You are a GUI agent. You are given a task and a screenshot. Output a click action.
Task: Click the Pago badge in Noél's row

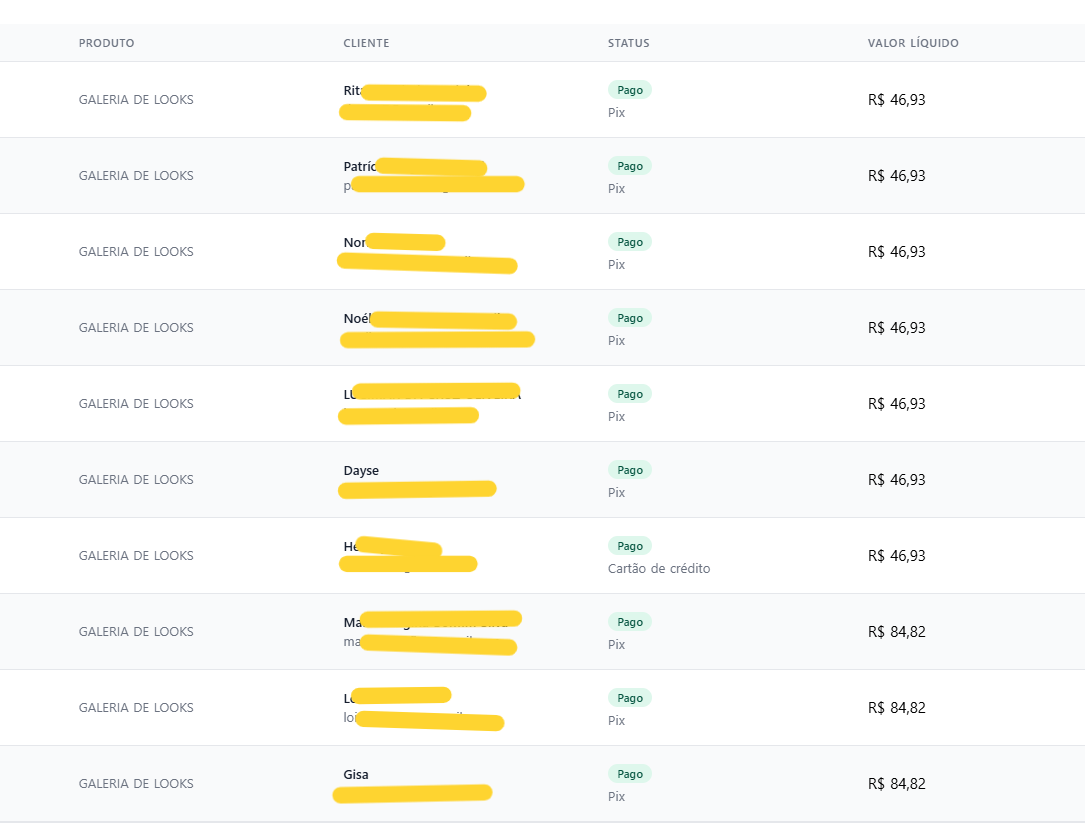[630, 318]
